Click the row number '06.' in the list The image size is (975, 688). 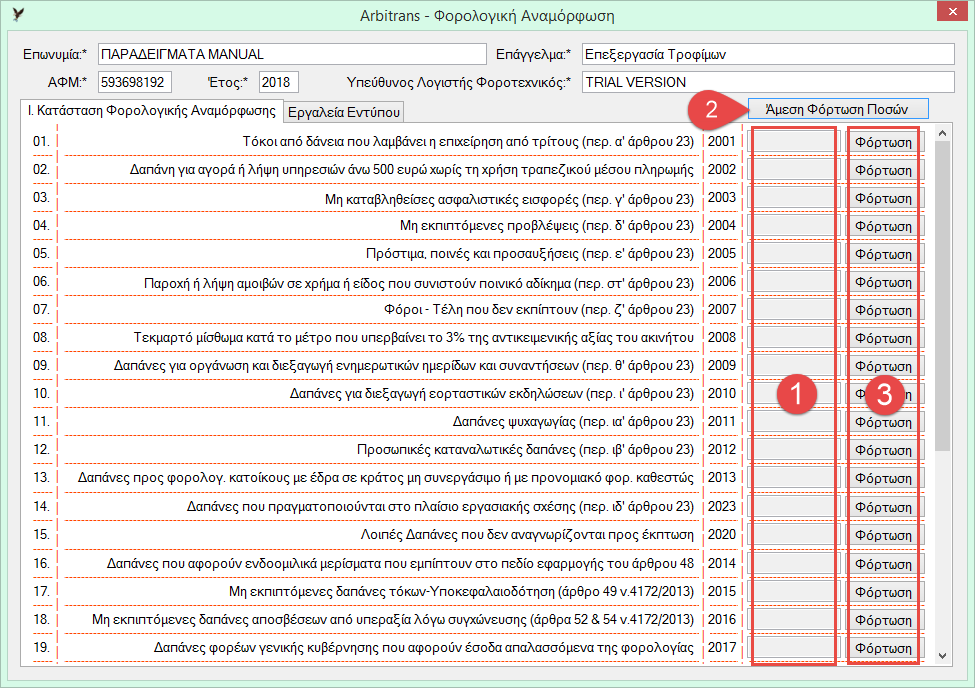point(41,281)
